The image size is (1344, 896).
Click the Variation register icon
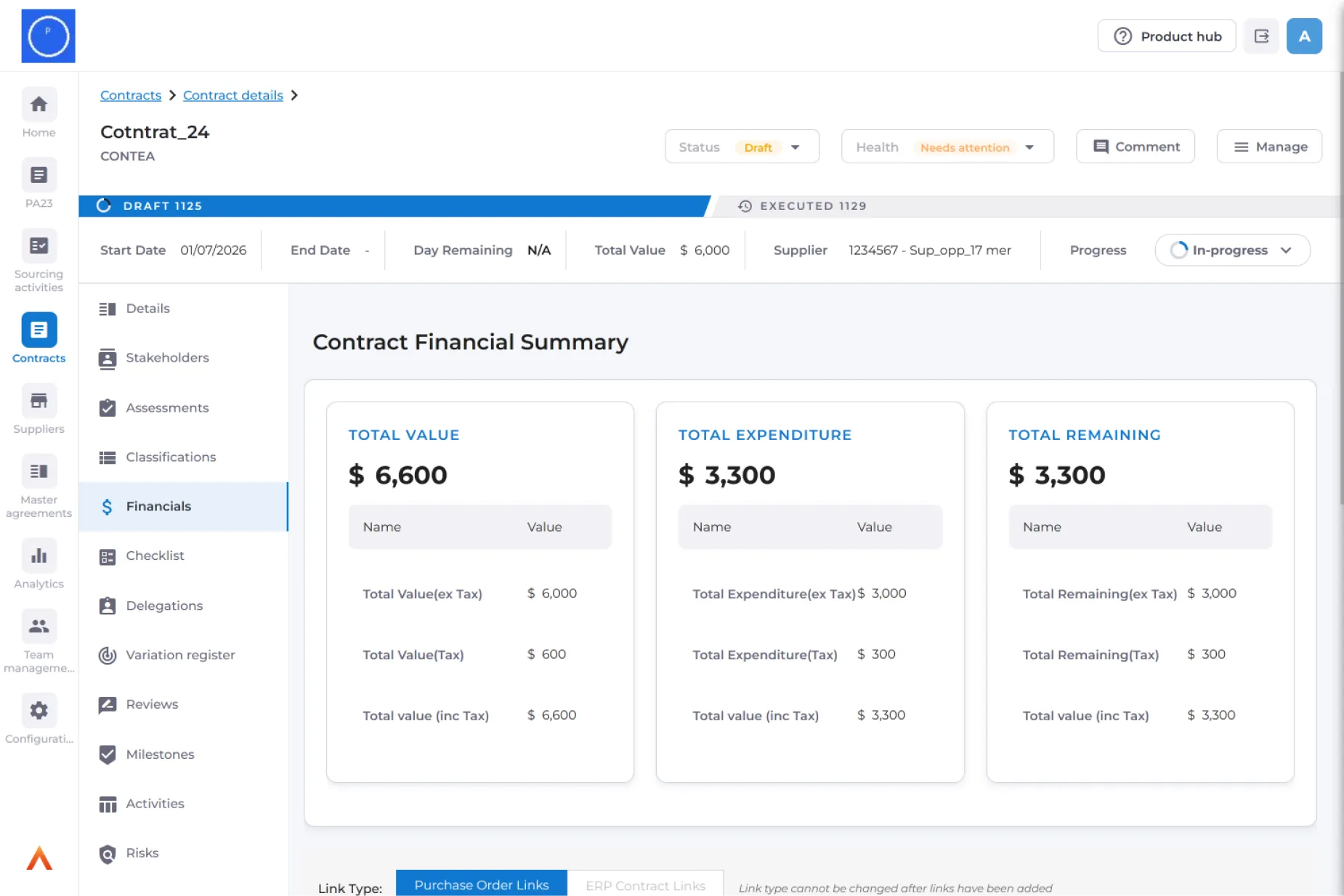[108, 655]
